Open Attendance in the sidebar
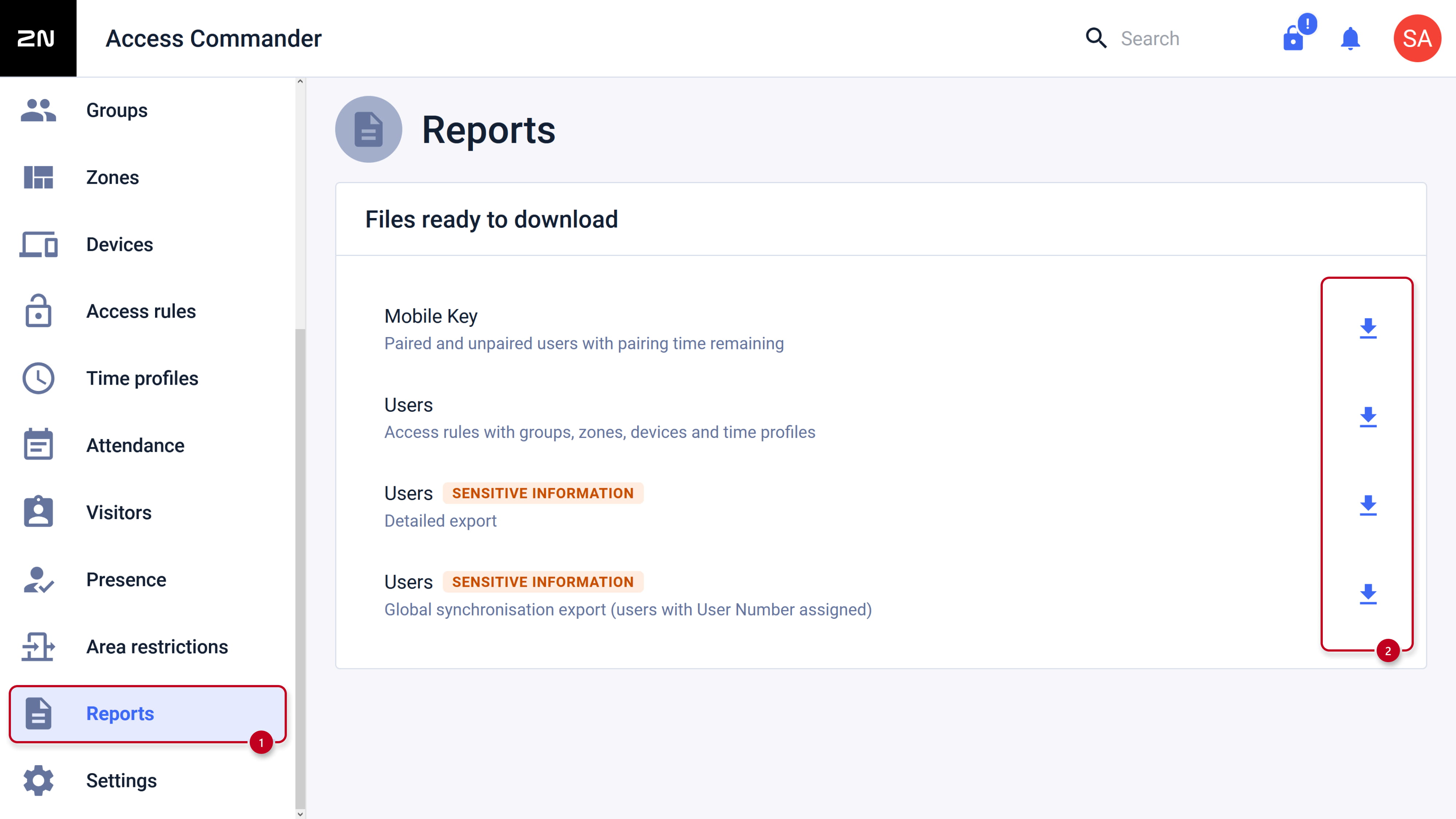Screen dimensions: 1456x819 pos(148,446)
